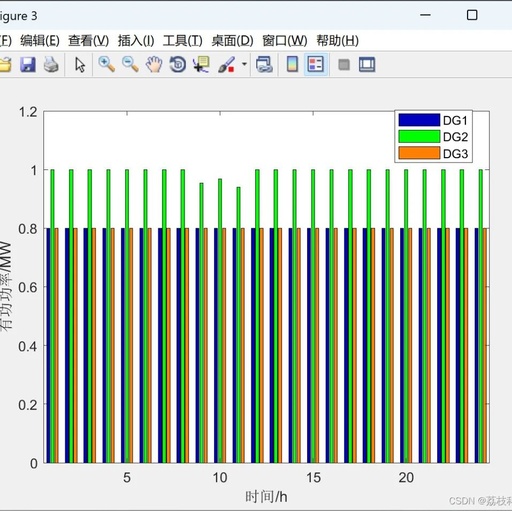Image resolution: width=512 pixels, height=511 pixels.
Task: Click the y-axis label 有功功率/MW
Action: pos(6,286)
